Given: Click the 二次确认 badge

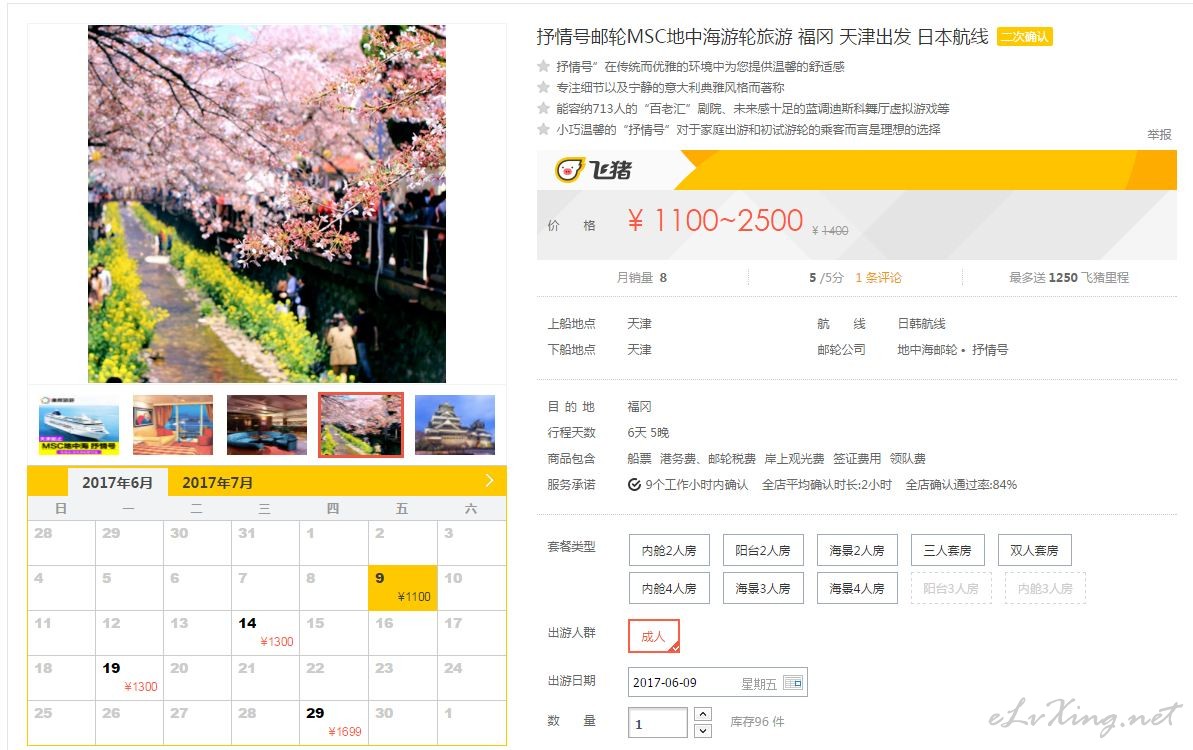Looking at the screenshot, I should [x=1024, y=37].
